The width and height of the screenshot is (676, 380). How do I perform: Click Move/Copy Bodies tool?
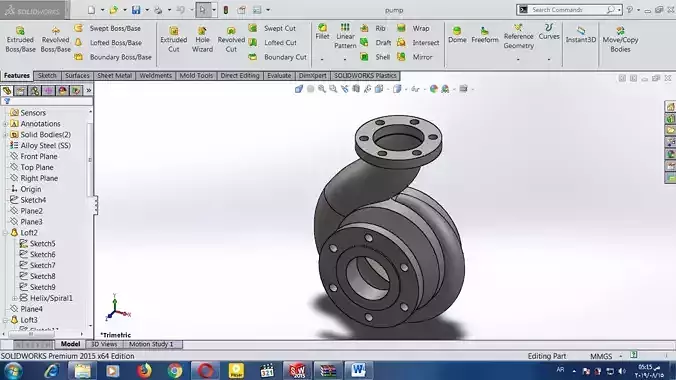coord(620,40)
